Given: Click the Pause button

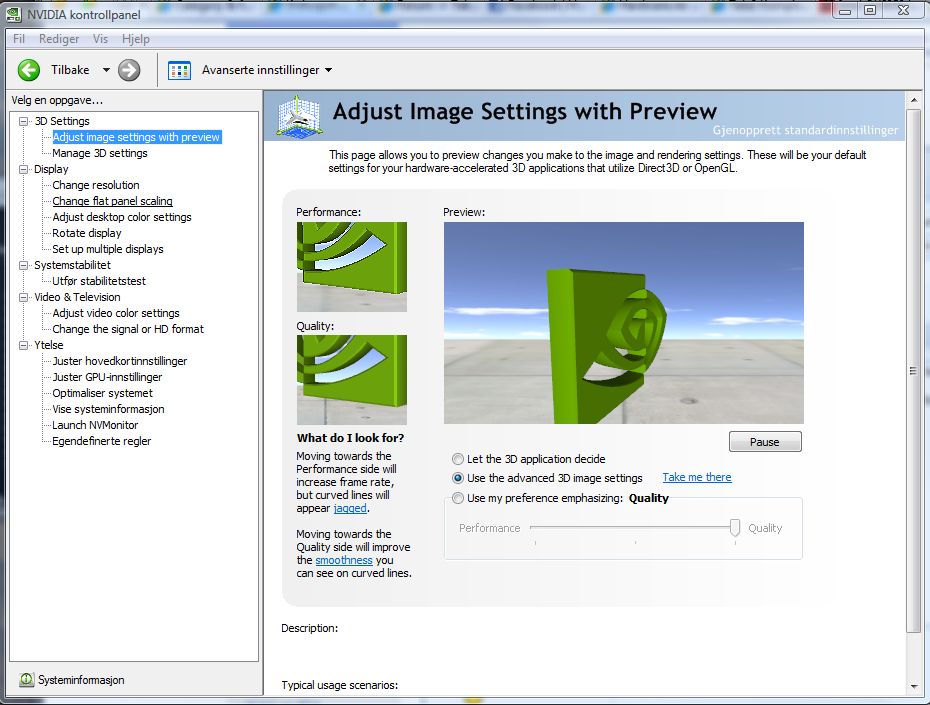Looking at the screenshot, I should tap(765, 442).
